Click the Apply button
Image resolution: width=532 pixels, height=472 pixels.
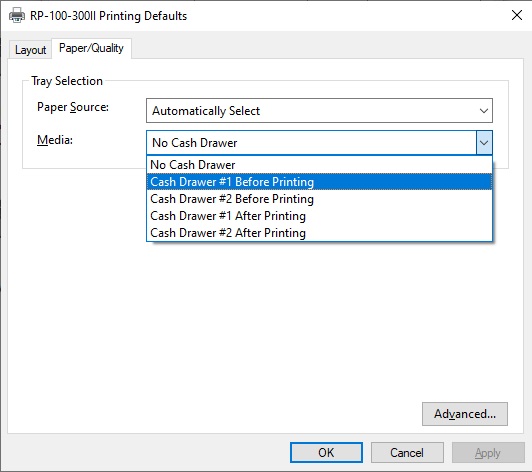488,452
